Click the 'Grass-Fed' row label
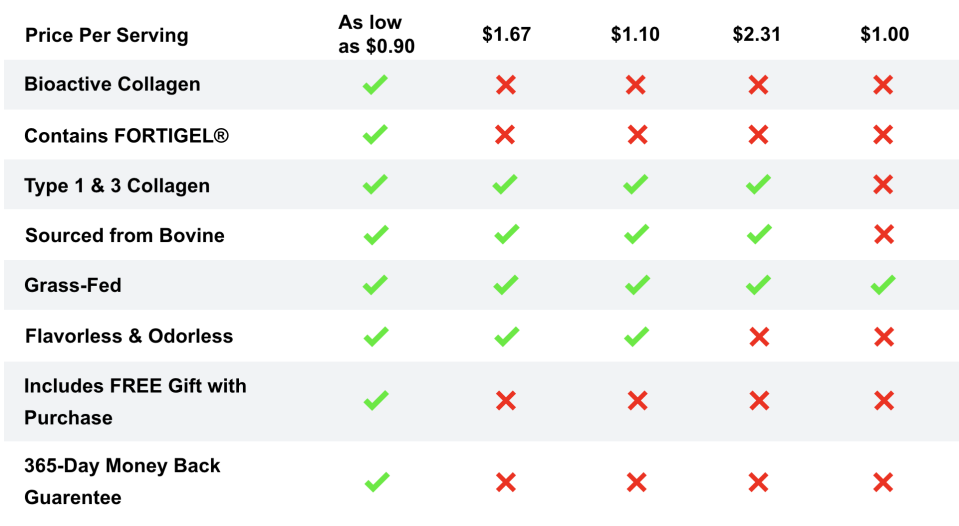Viewport: 959px width, 526px height. point(73,285)
